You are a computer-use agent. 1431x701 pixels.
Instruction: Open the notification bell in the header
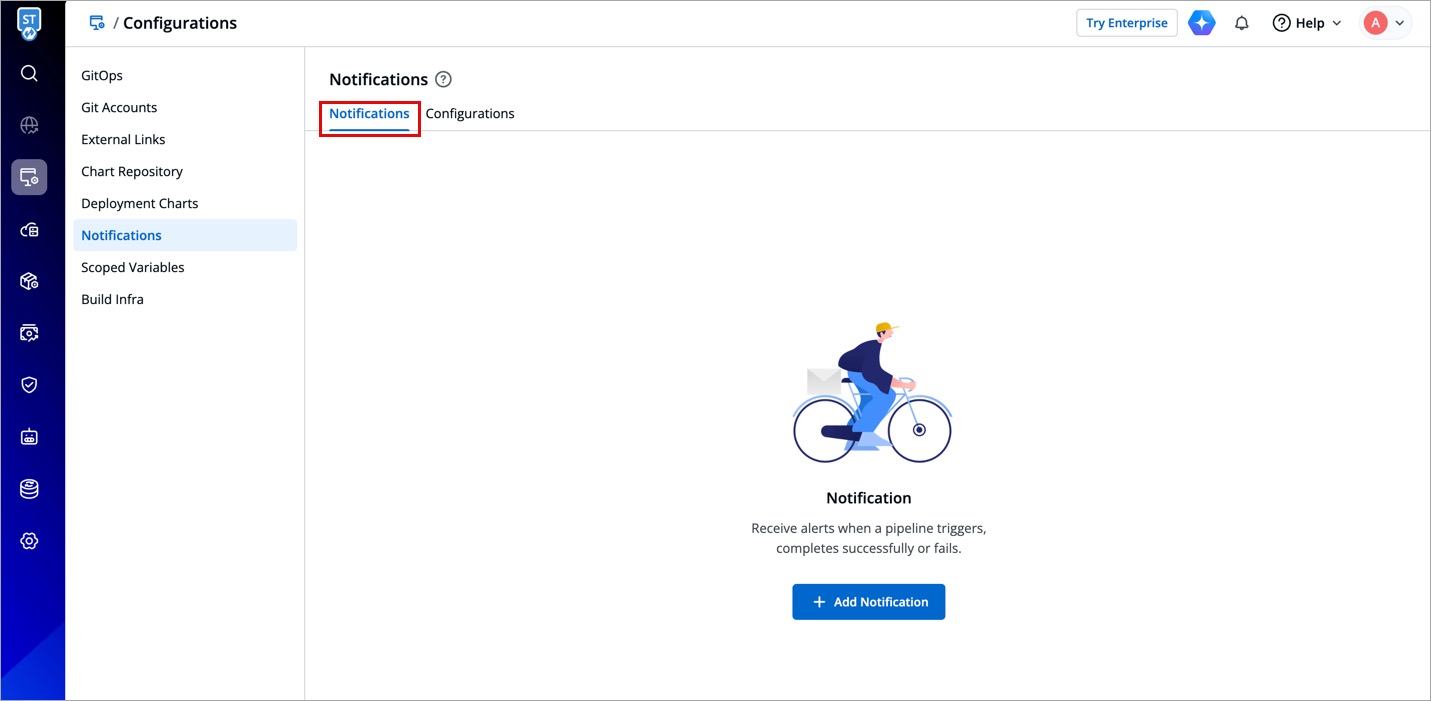(1242, 23)
